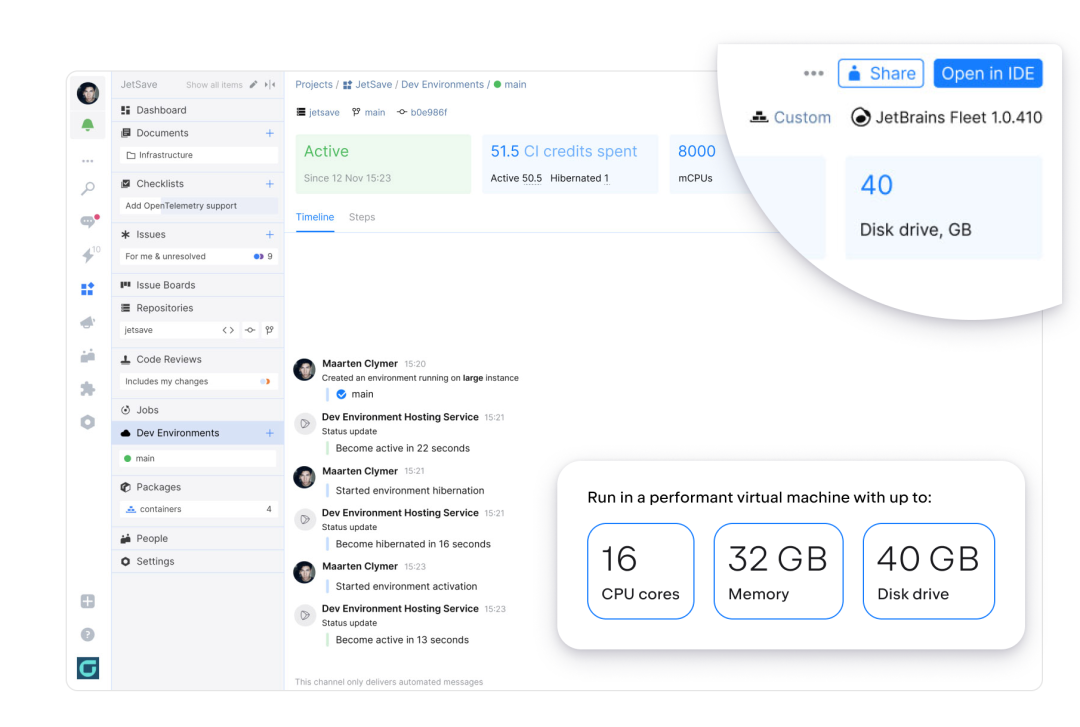Create a new issue with plus
Viewport: 1080px width, 727px height.
[x=270, y=234]
